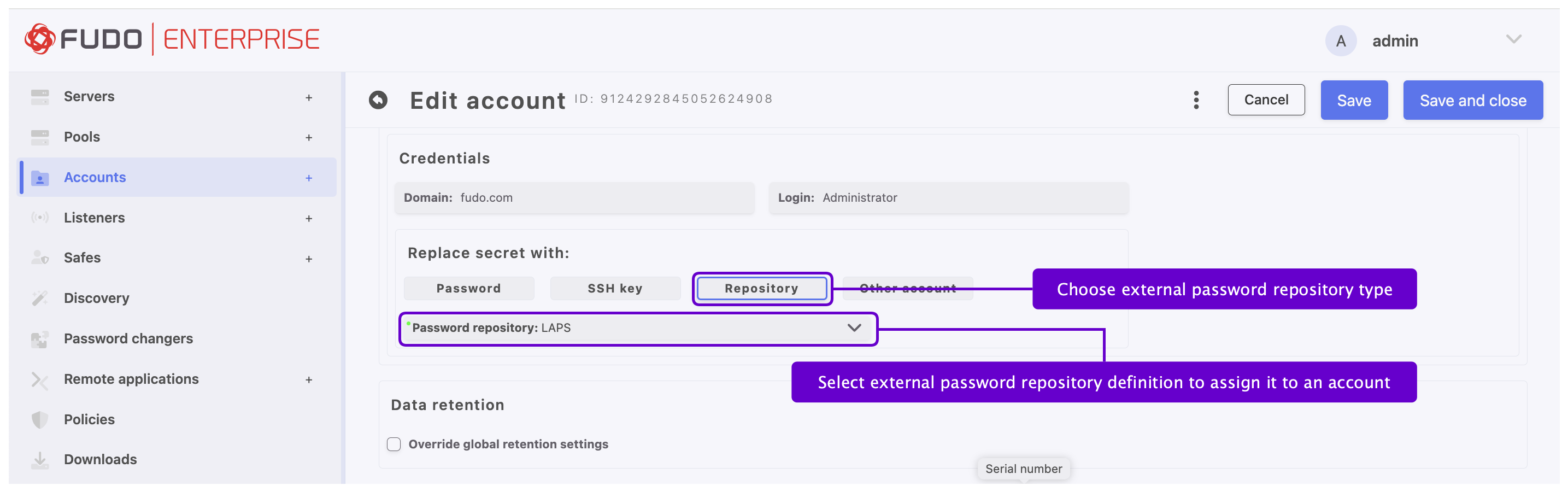
Task: Click the Password changers icon
Action: (40, 338)
